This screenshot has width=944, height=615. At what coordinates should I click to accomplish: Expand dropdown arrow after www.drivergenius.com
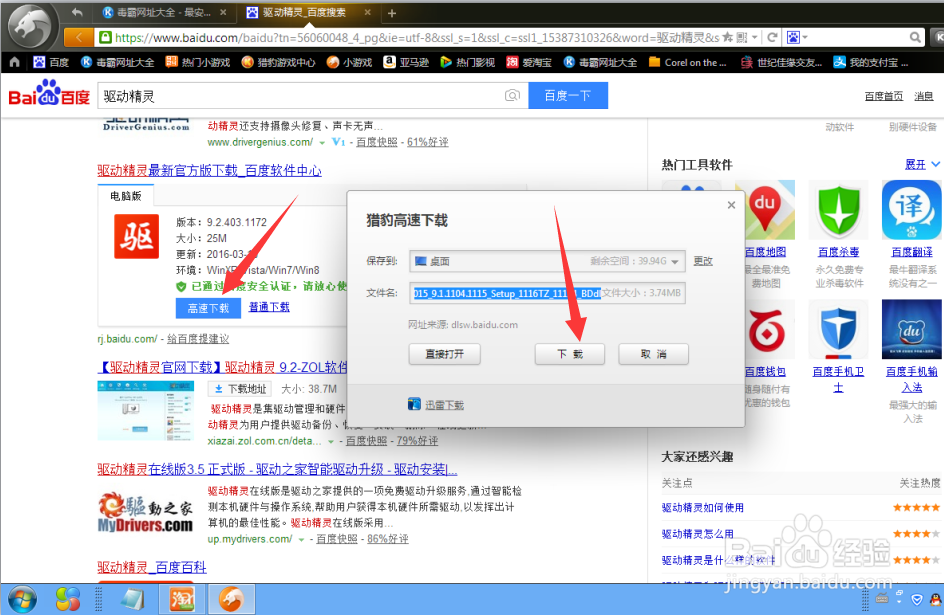(x=322, y=143)
